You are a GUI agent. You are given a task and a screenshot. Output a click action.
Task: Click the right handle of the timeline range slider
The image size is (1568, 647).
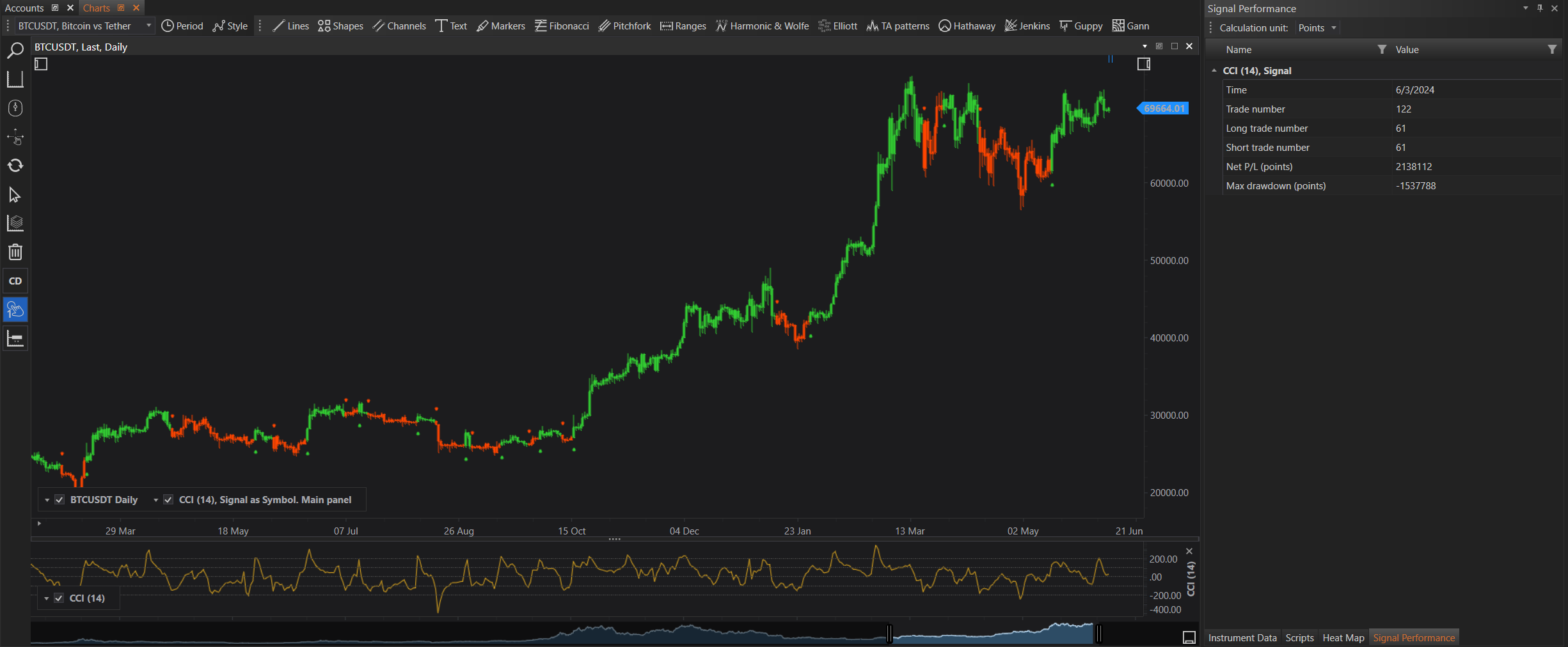(x=1098, y=634)
